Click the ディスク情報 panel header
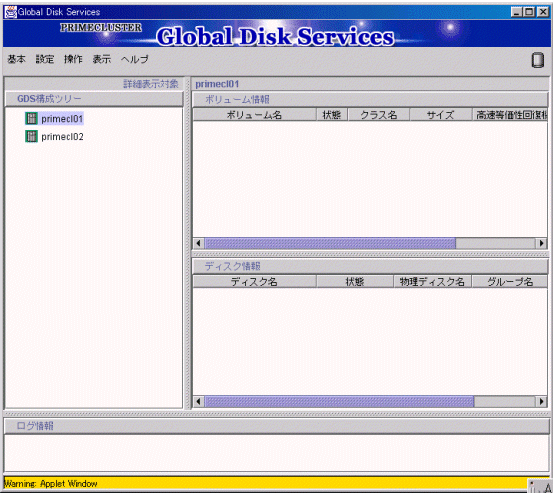 (x=370, y=267)
